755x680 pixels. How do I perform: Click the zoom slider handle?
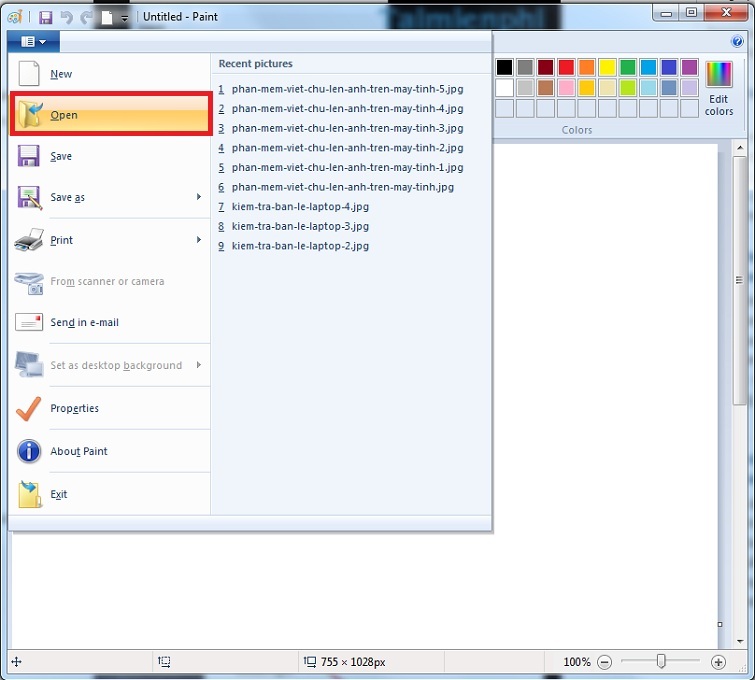[661, 661]
